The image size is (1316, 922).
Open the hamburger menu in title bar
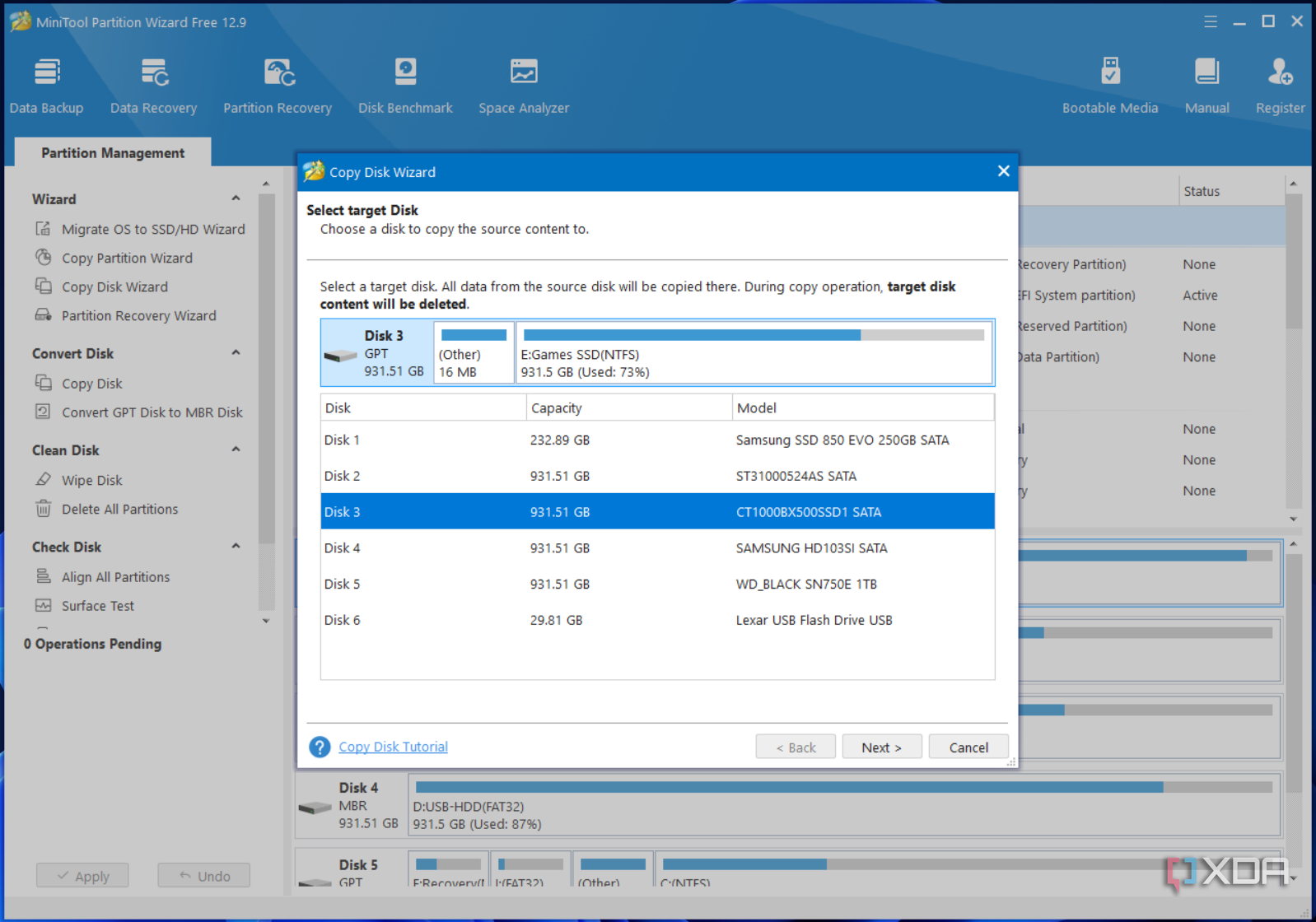coord(1211,21)
